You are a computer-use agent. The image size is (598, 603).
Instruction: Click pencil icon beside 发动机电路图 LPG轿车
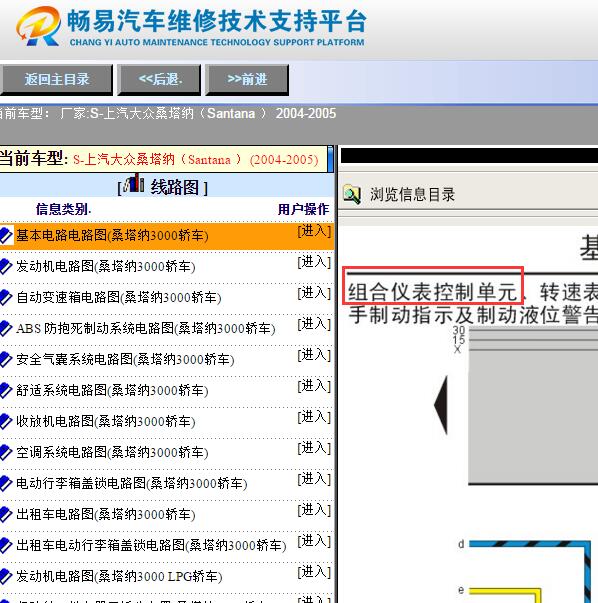pos(6,576)
